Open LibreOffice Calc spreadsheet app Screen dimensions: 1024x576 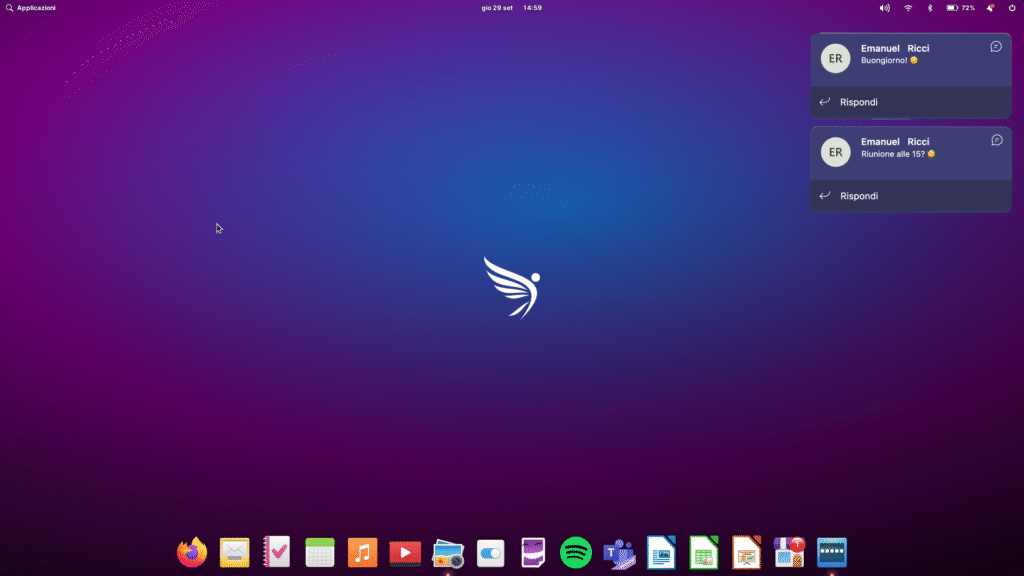pos(704,552)
